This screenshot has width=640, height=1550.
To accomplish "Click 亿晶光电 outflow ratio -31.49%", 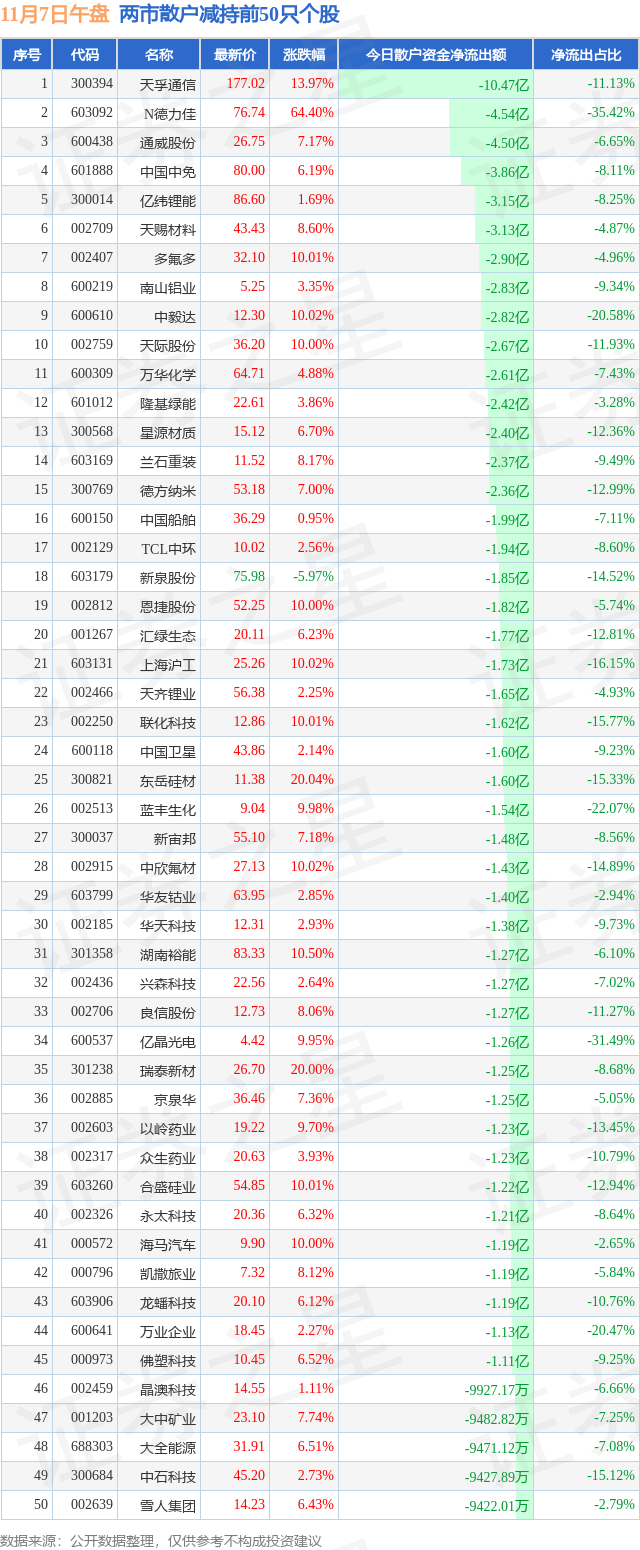I will (611, 1041).
